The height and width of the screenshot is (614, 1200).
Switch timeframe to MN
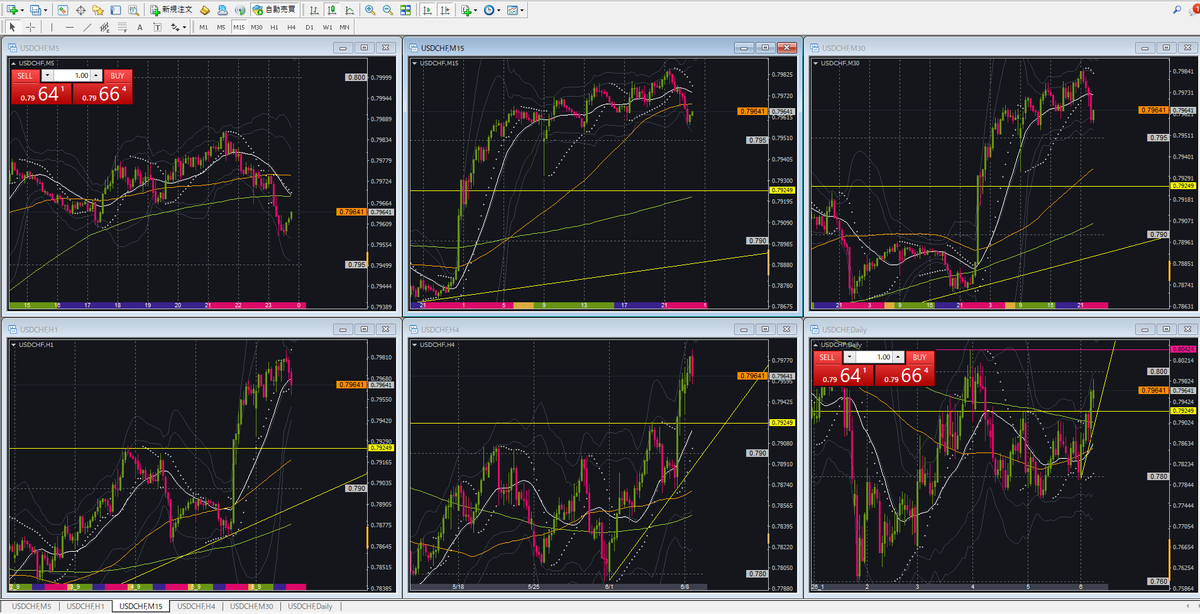pos(344,27)
